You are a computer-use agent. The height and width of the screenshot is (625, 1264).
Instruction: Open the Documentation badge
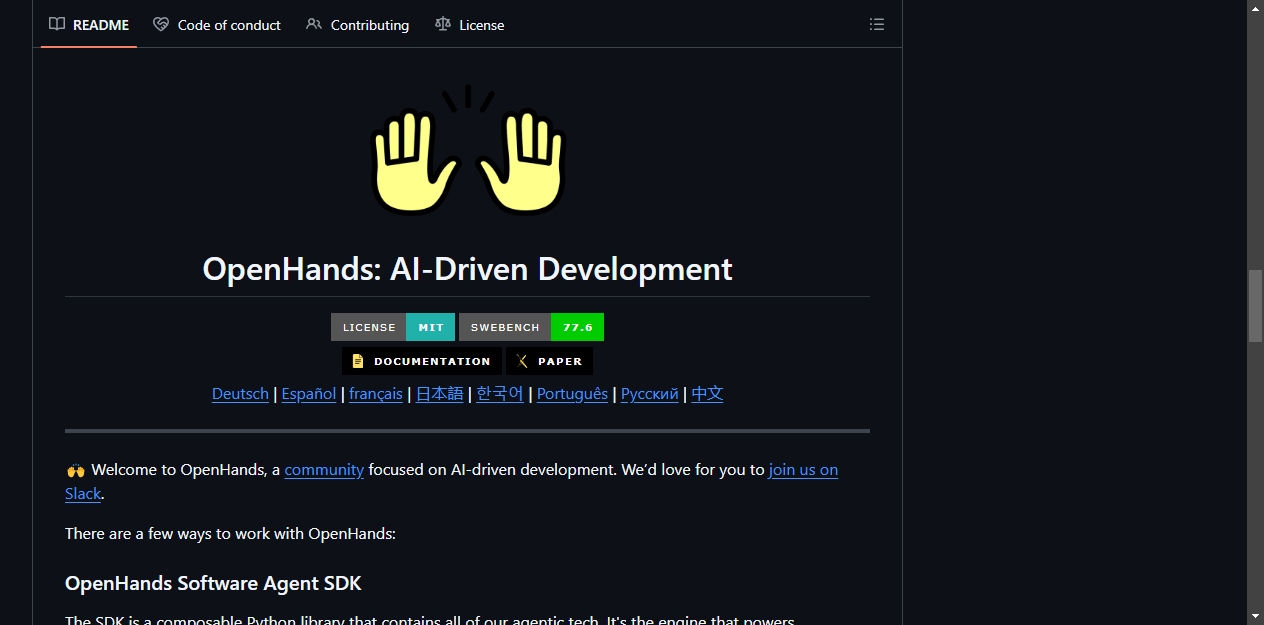pyautogui.click(x=422, y=361)
